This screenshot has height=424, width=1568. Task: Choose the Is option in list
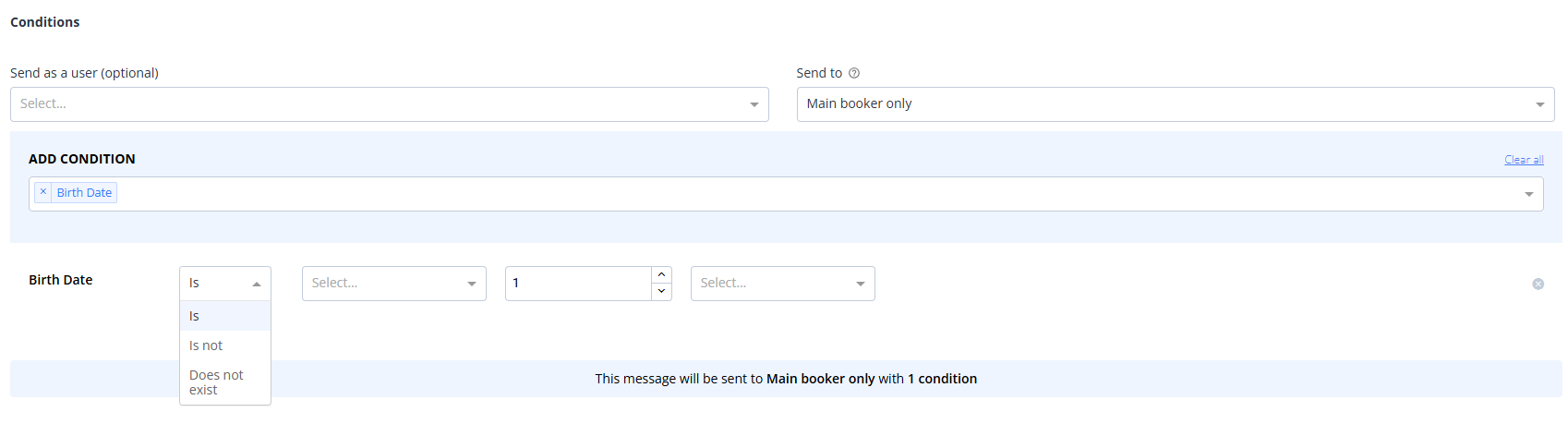point(224,316)
